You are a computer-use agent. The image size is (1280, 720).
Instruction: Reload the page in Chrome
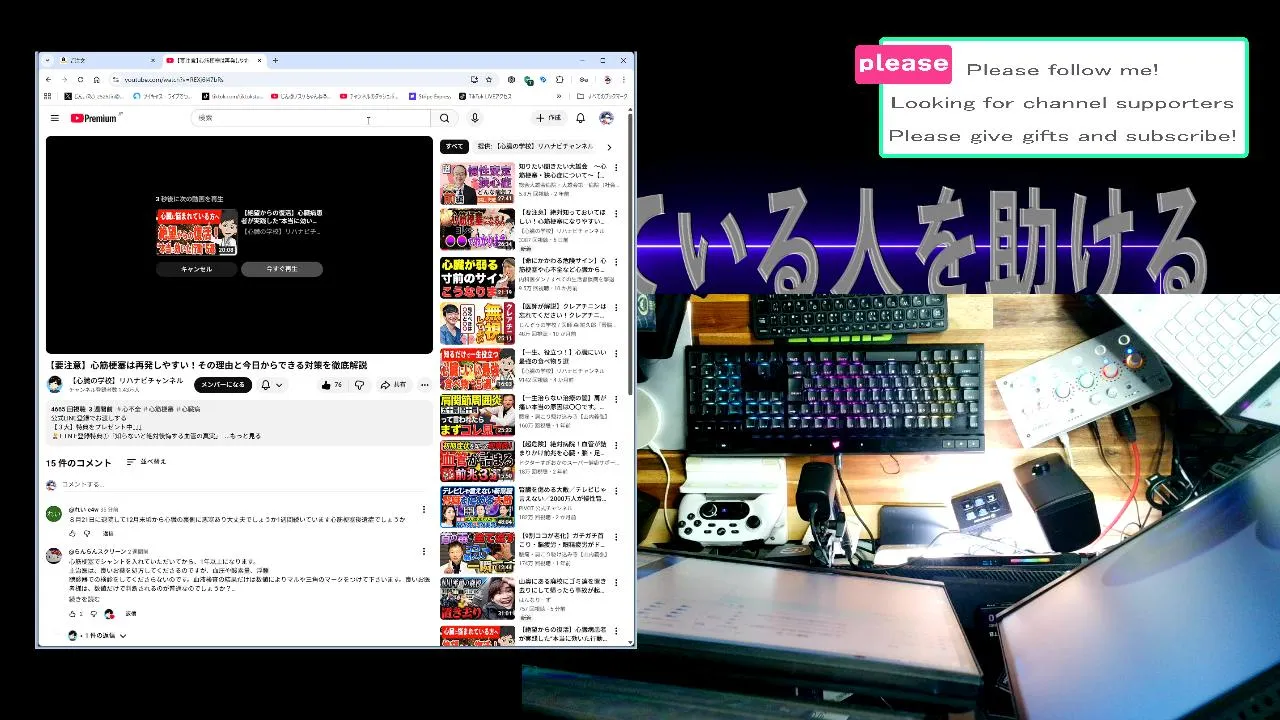click(80, 79)
